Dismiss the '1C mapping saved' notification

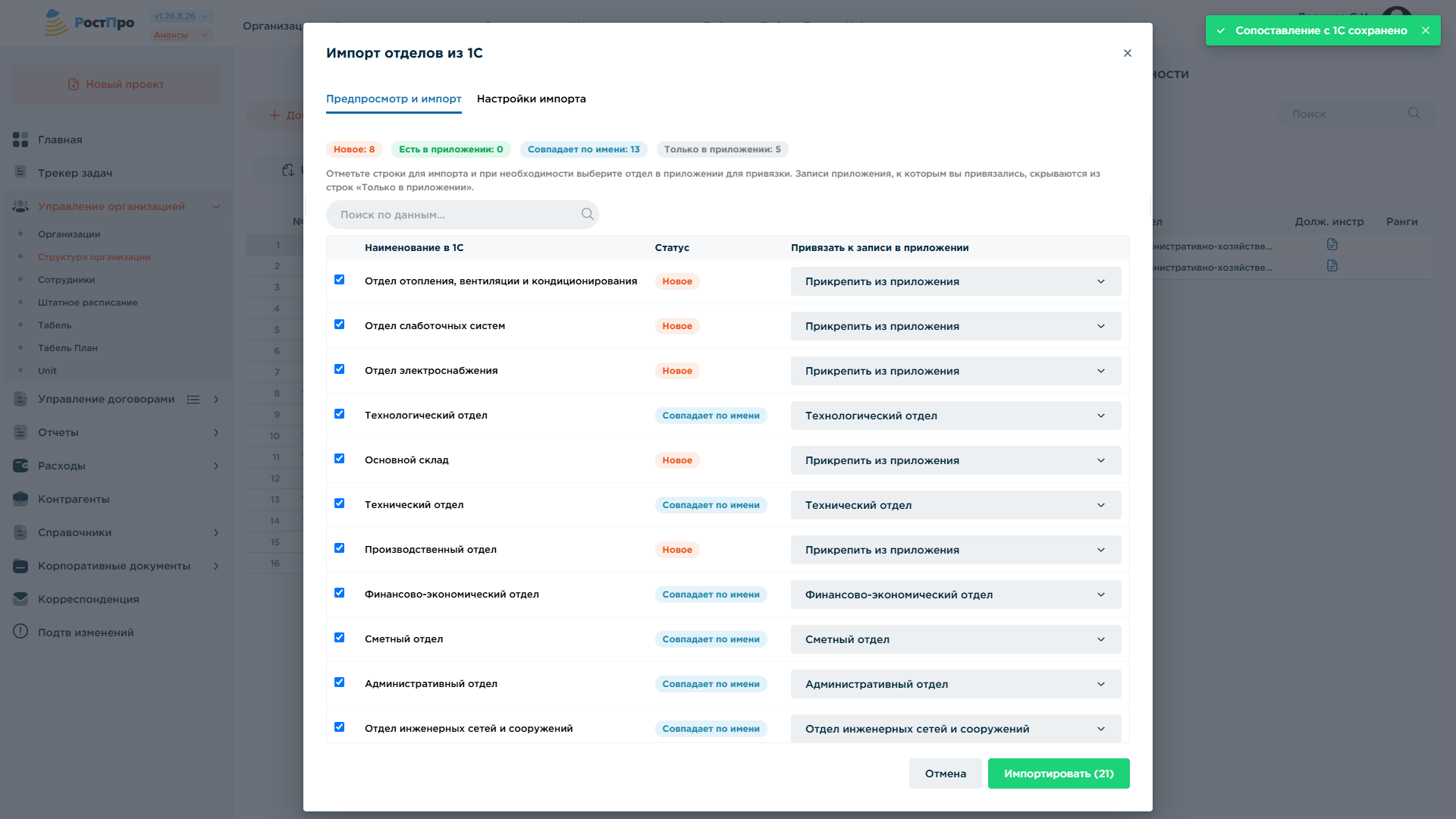tap(1426, 30)
